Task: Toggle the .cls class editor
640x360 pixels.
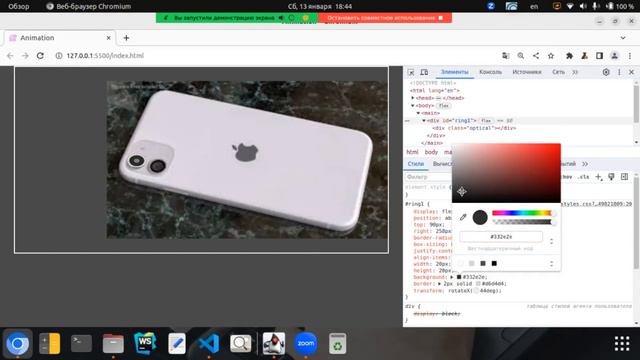Action: 584,177
